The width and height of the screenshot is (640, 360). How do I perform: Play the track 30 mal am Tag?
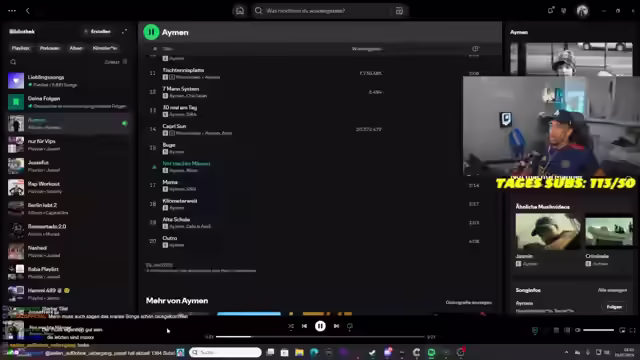[180, 108]
